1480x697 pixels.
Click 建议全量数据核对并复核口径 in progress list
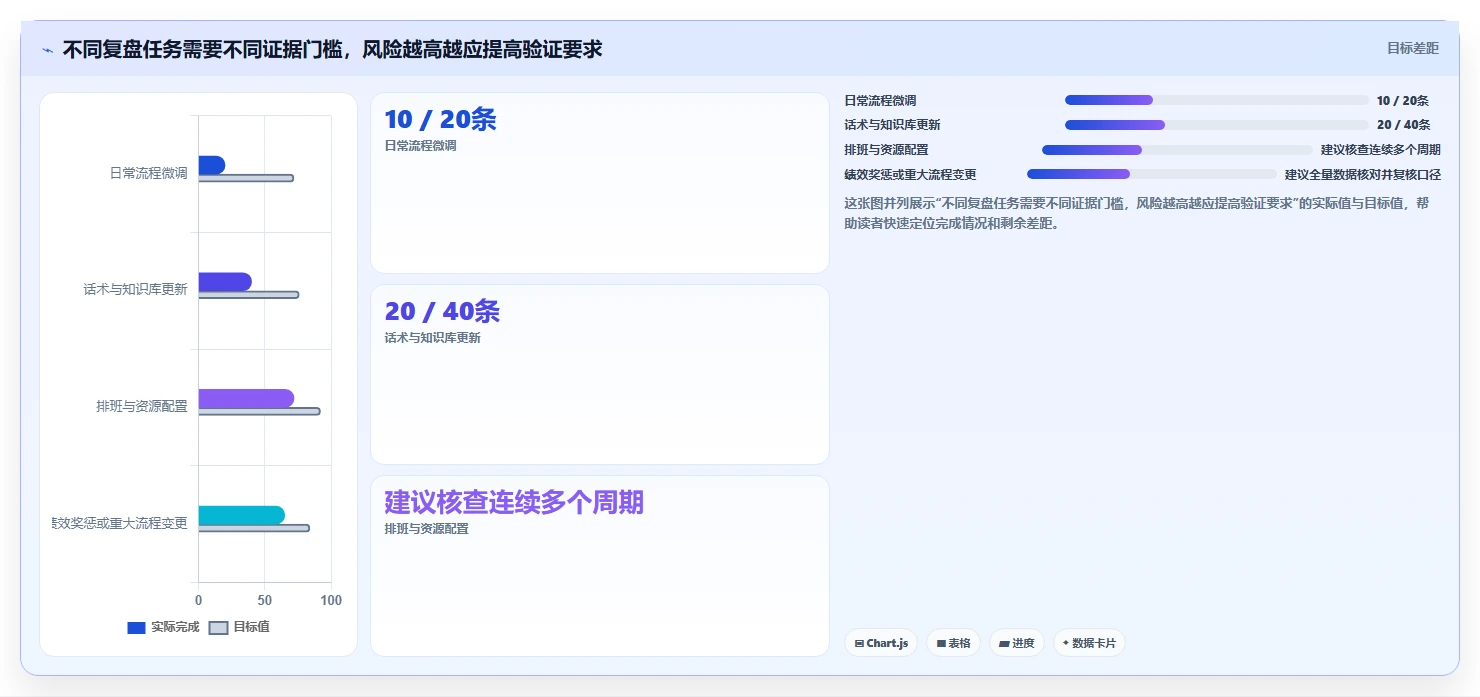(x=1363, y=175)
